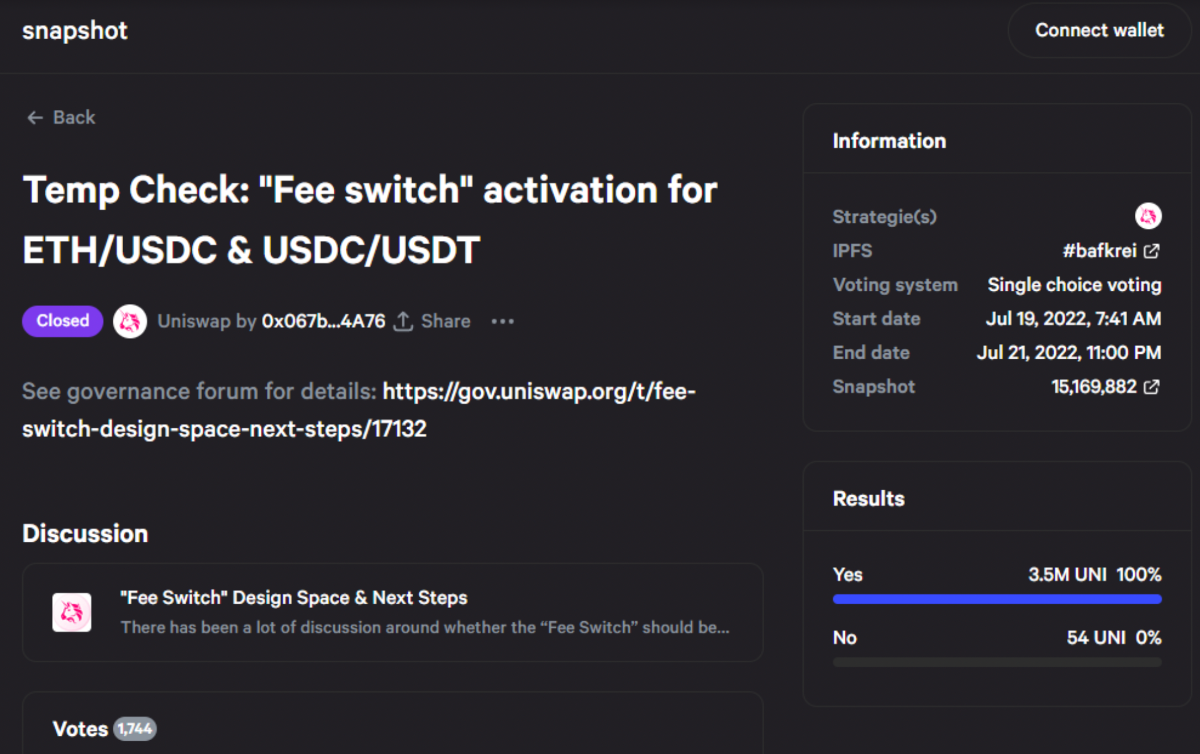Click the Results panel heading
1200x754 pixels.
[869, 498]
